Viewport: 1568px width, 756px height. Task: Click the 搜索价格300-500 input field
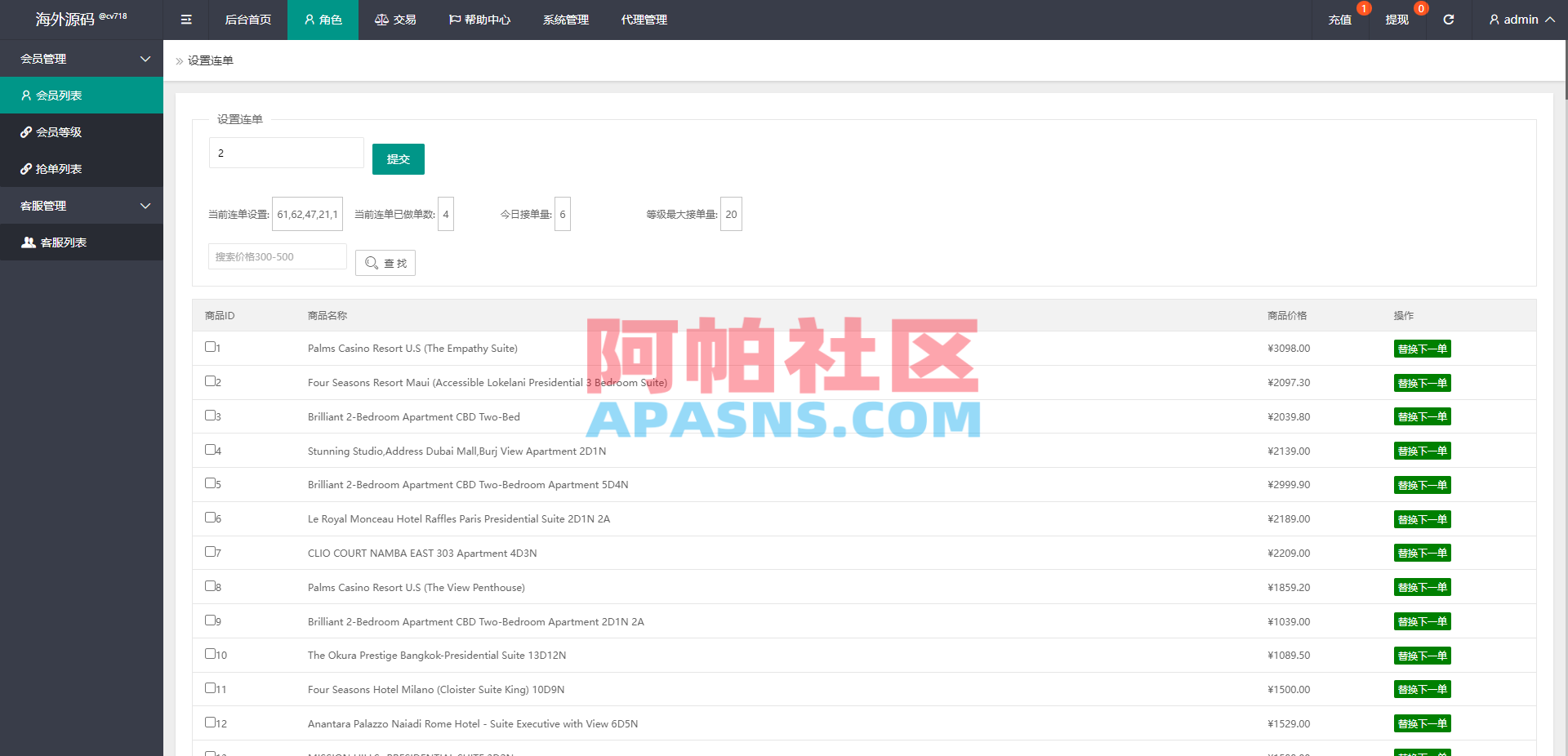point(277,256)
